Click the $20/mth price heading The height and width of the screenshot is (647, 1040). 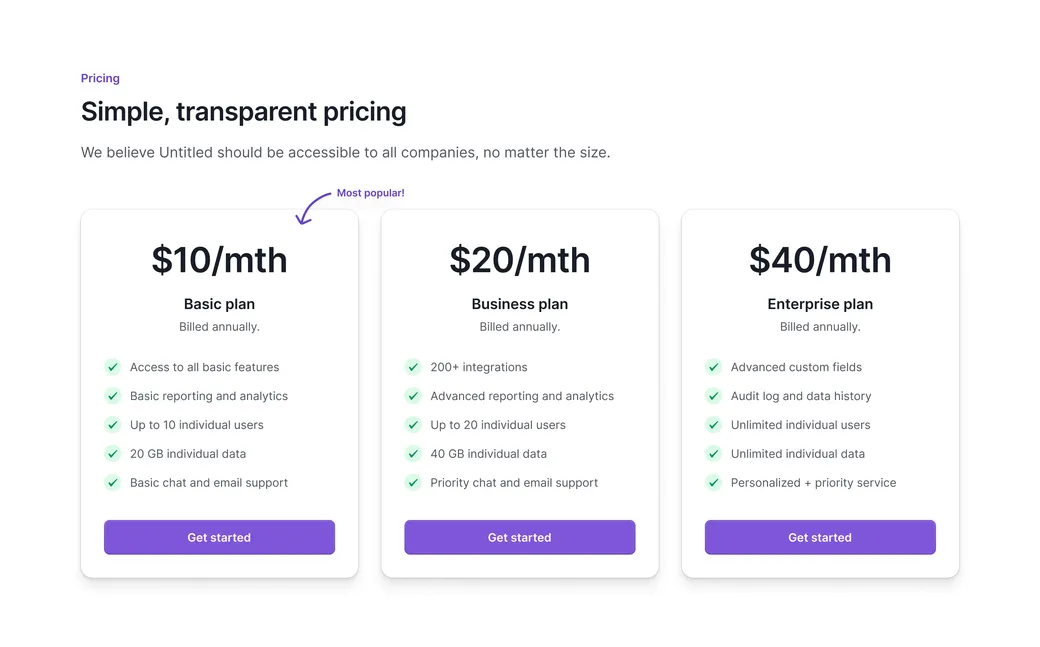click(519, 259)
